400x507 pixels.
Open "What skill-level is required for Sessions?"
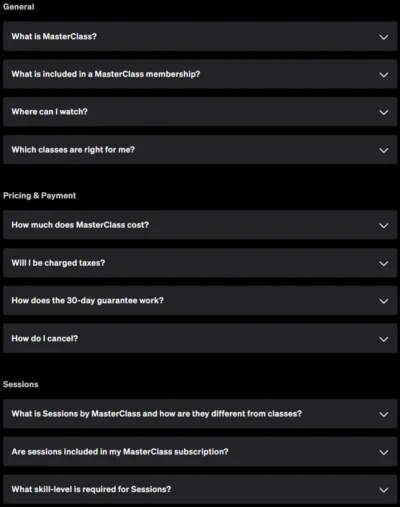(x=200, y=489)
